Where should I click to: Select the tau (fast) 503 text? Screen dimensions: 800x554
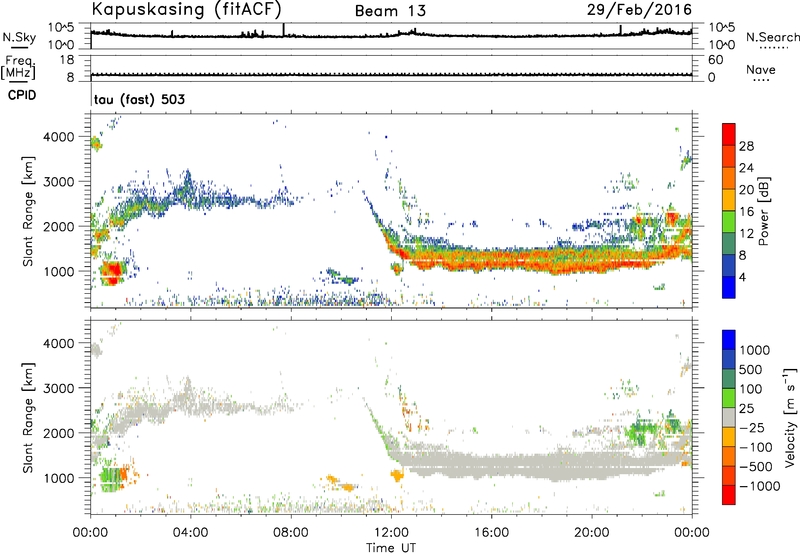coord(139,99)
